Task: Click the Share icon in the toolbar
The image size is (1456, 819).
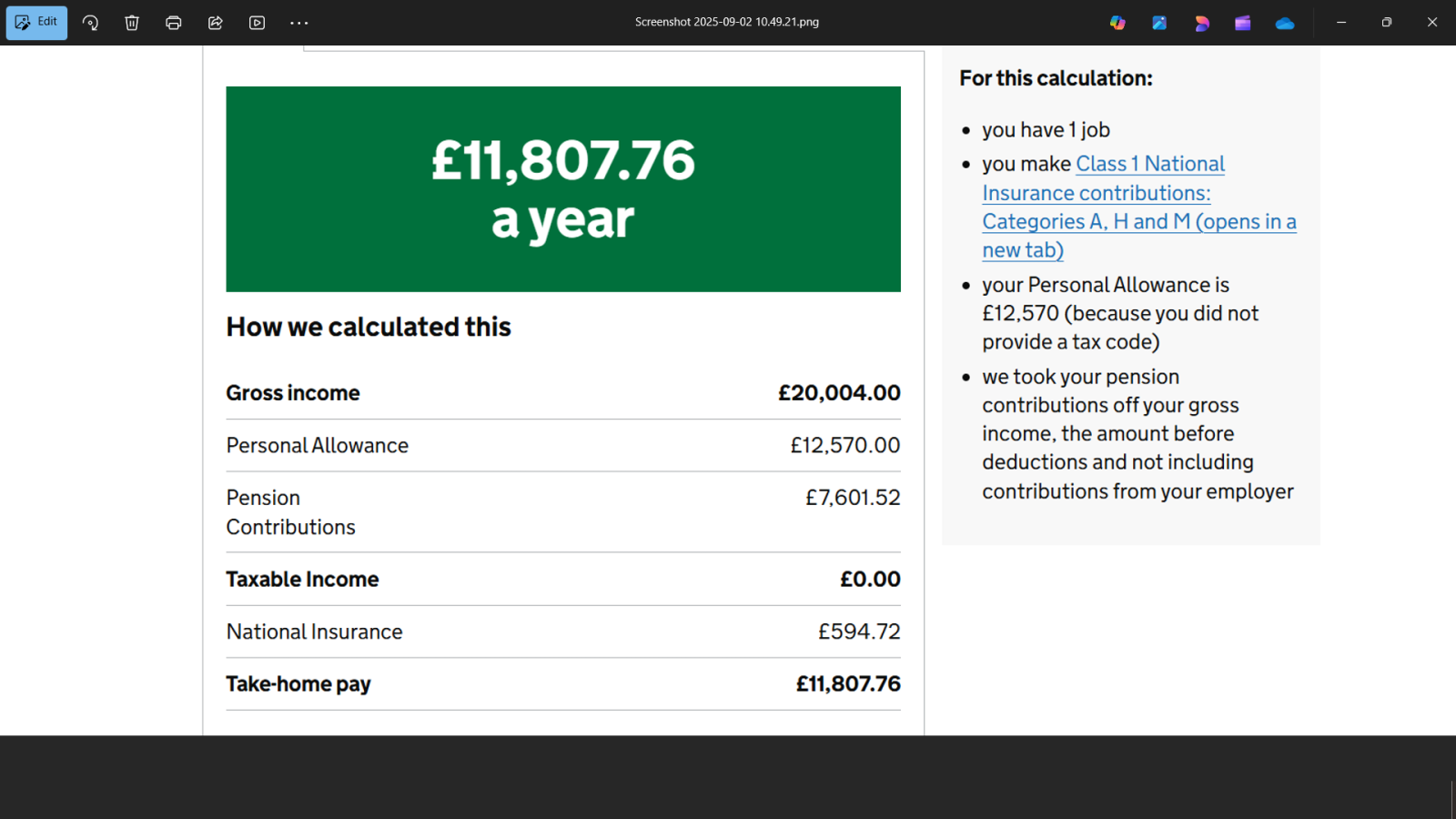Action: [216, 23]
